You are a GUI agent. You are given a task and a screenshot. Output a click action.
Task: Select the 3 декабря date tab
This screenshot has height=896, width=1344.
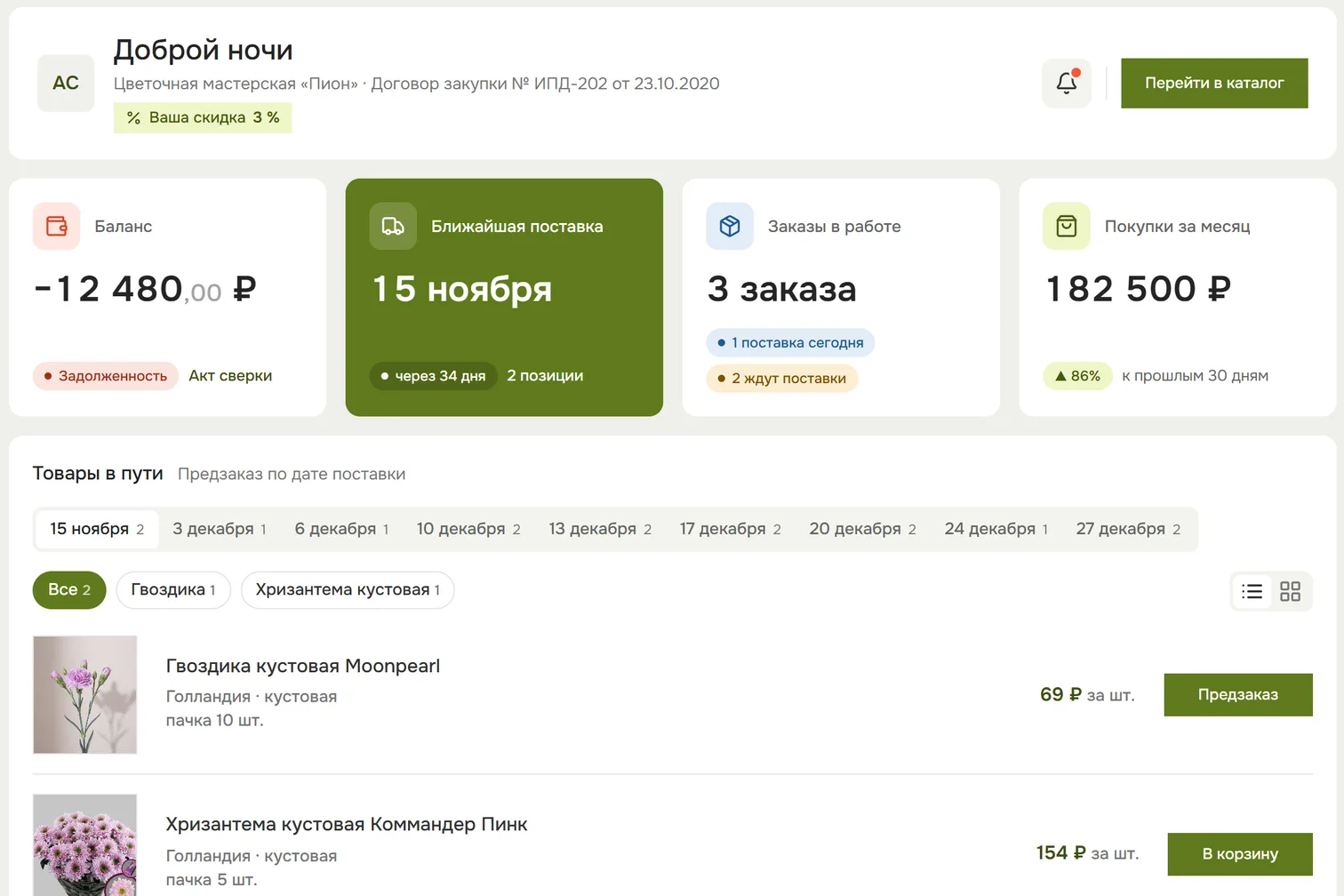220,529
